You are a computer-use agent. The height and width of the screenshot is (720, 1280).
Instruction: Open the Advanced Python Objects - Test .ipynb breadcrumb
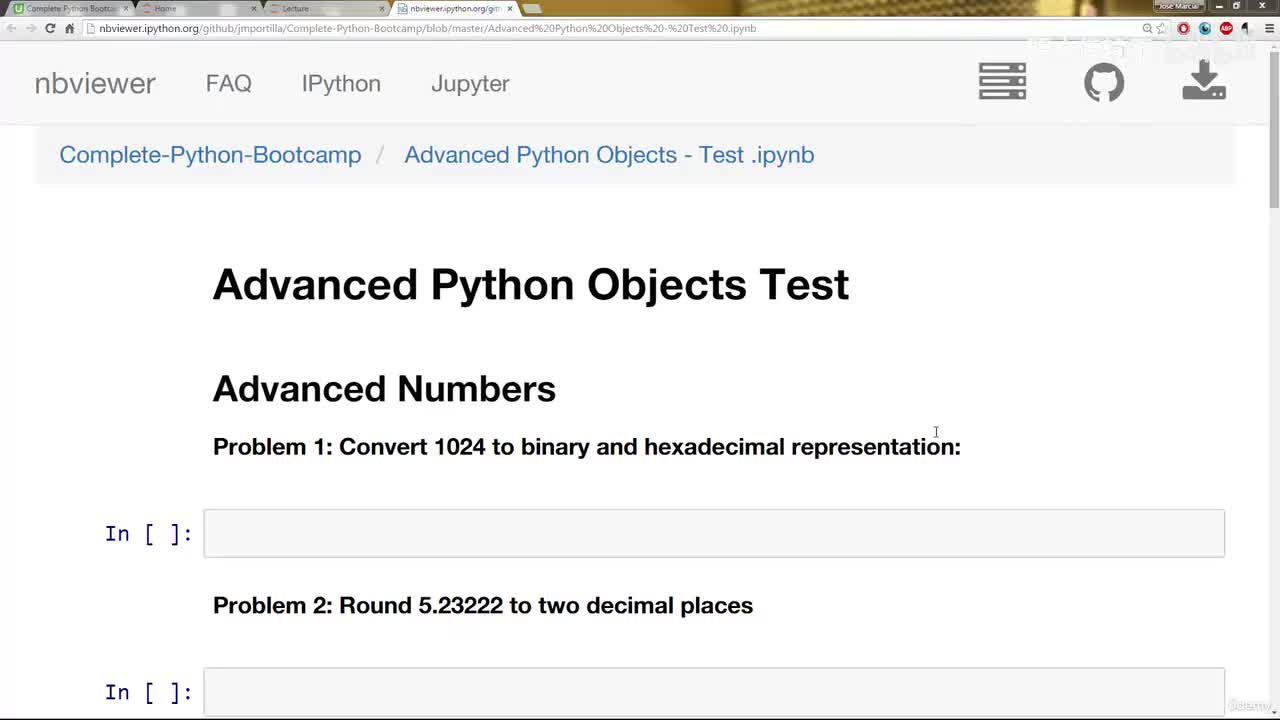[x=609, y=155]
